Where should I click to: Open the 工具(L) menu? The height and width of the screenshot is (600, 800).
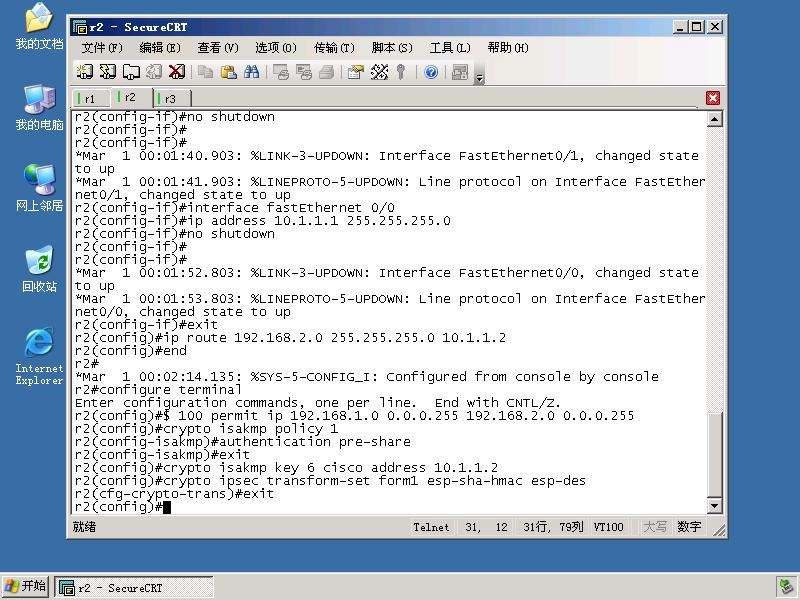coord(450,48)
